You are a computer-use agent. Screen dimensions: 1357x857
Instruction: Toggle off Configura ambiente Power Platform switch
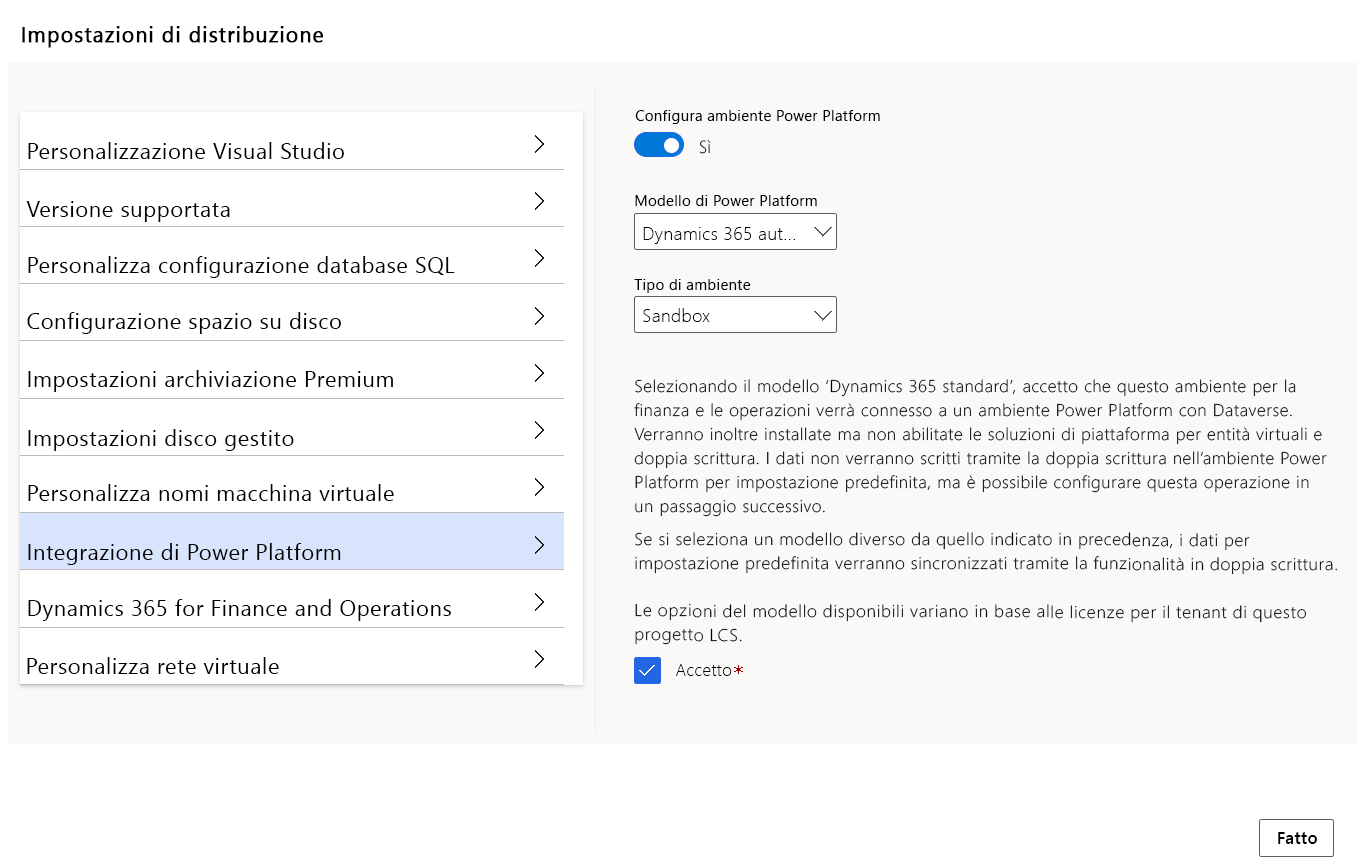tap(658, 146)
